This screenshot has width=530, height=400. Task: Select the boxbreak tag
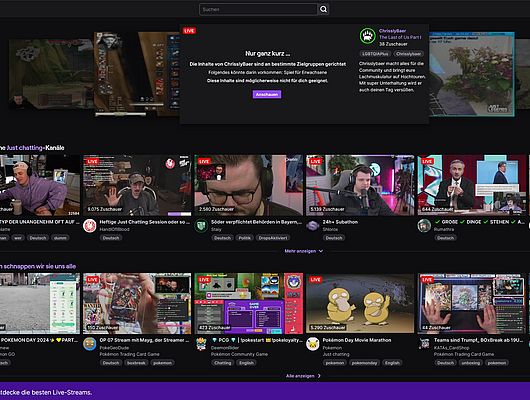click(x=136, y=363)
